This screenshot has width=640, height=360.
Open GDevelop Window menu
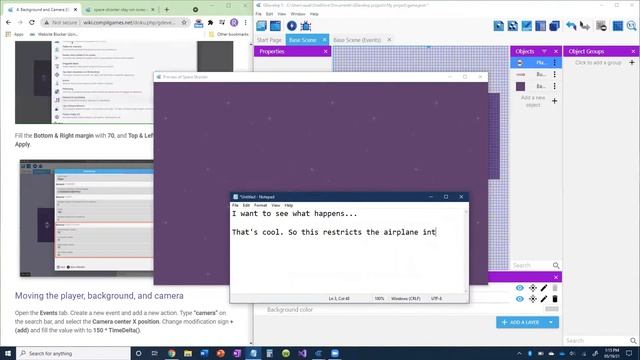298,14
